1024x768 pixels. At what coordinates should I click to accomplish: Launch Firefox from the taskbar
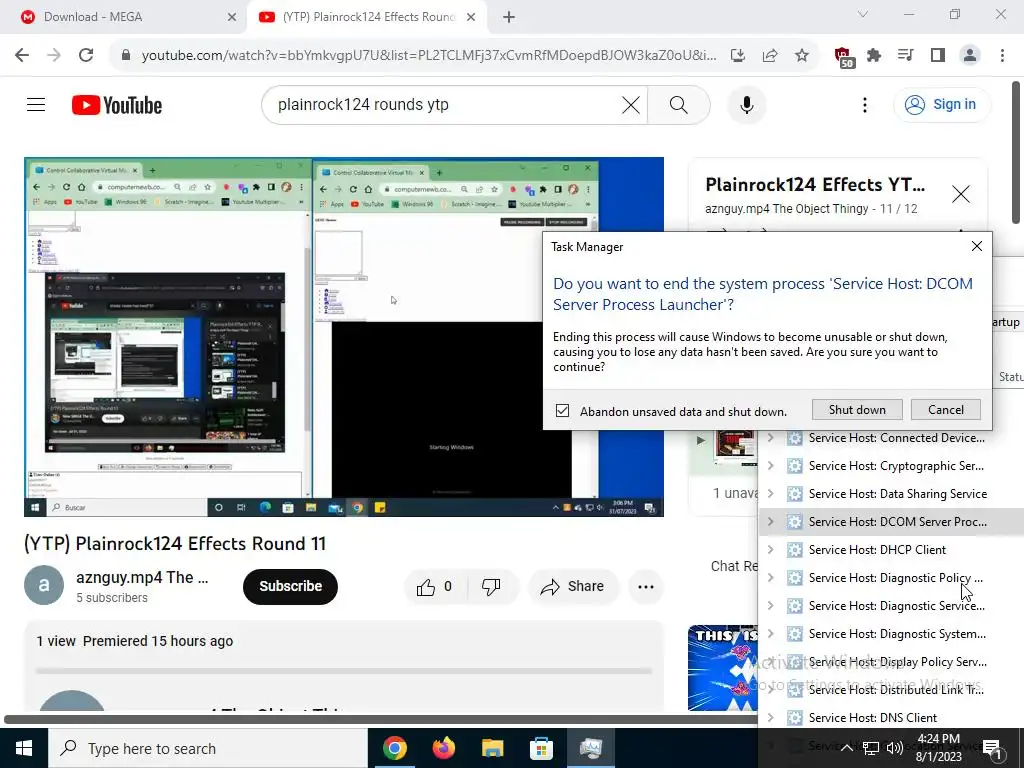[443, 748]
